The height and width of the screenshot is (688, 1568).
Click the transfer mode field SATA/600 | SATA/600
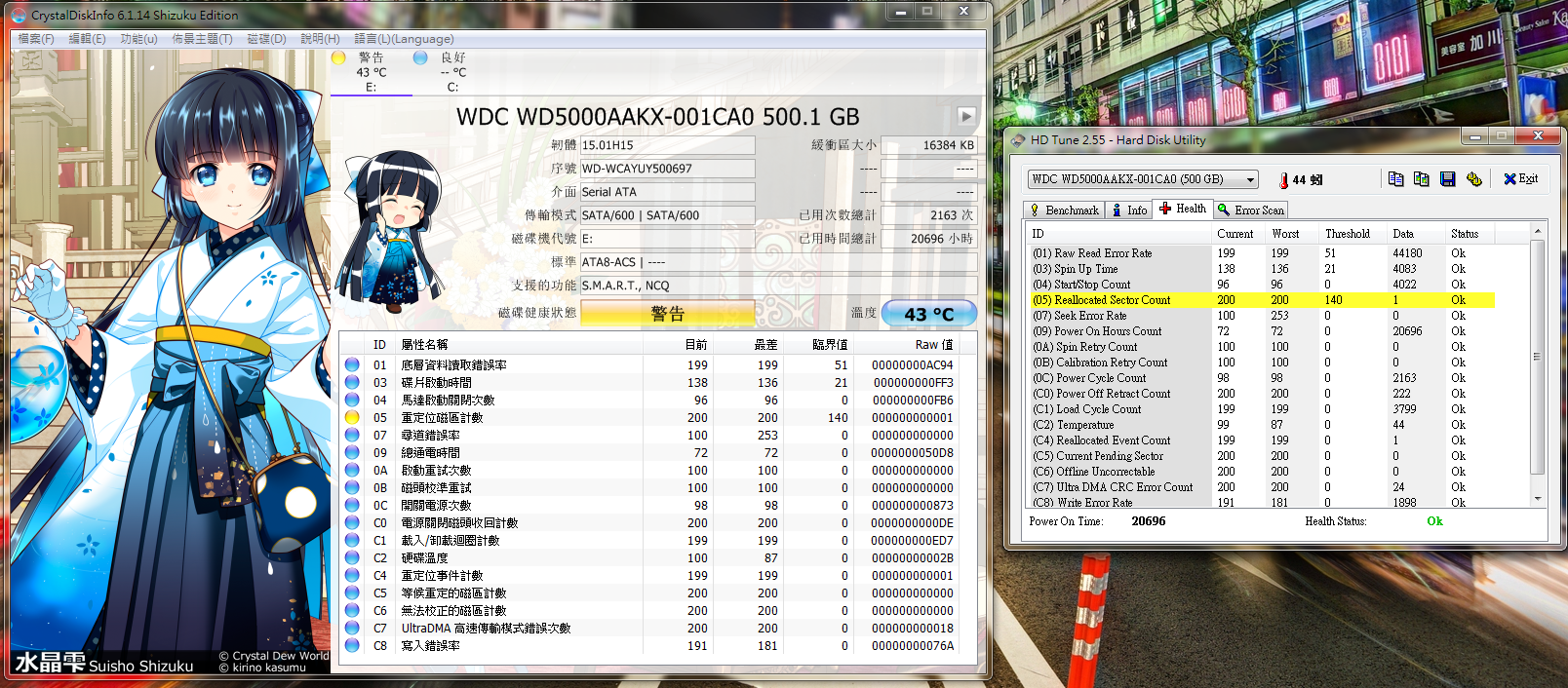click(668, 215)
